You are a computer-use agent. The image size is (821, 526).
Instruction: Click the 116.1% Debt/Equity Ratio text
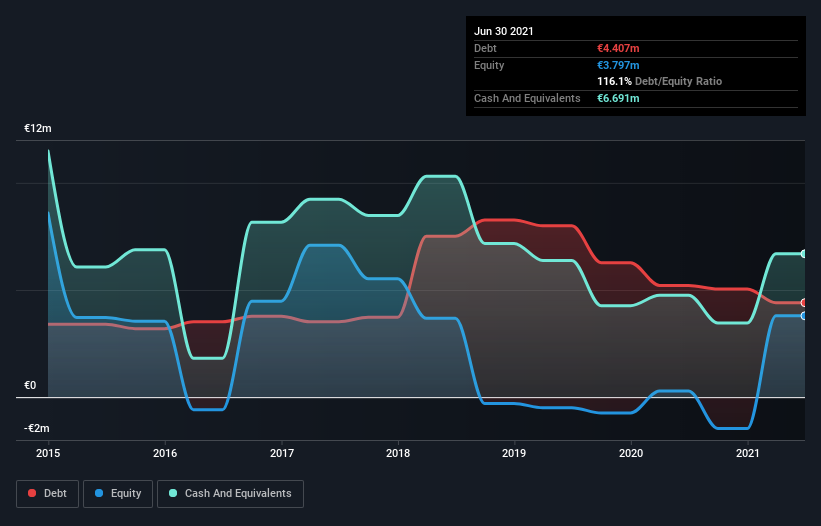point(660,81)
